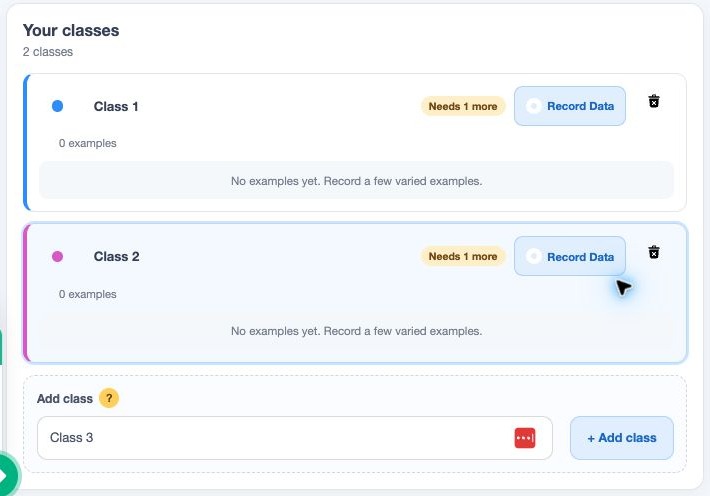Click the No examples yet message in Class 1
This screenshot has height=496, width=710.
(356, 181)
